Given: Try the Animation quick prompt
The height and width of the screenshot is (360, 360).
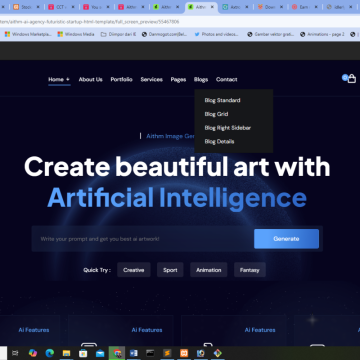Looking at the screenshot, I should click(x=209, y=270).
